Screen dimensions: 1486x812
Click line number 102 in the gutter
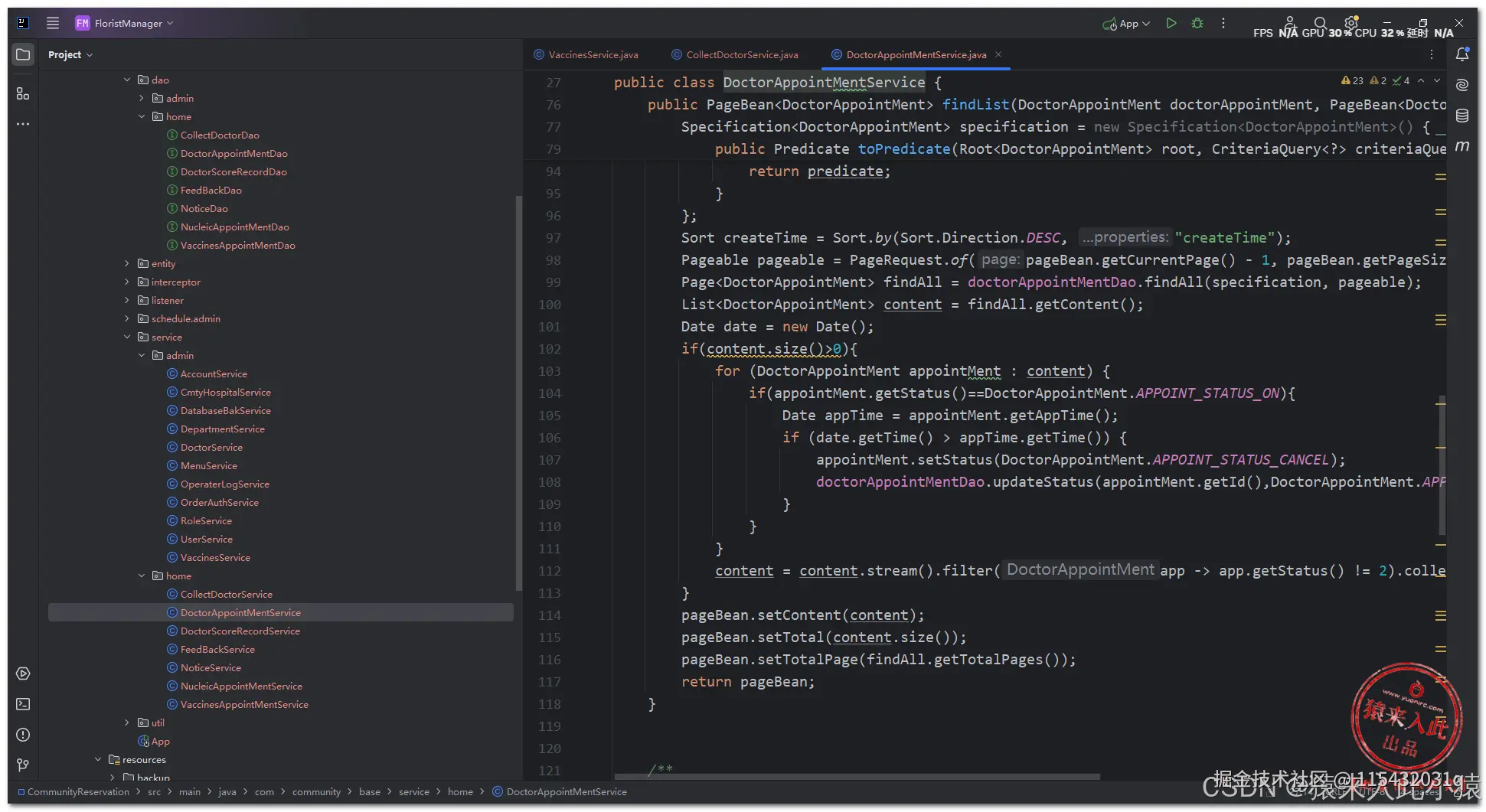[550, 349]
